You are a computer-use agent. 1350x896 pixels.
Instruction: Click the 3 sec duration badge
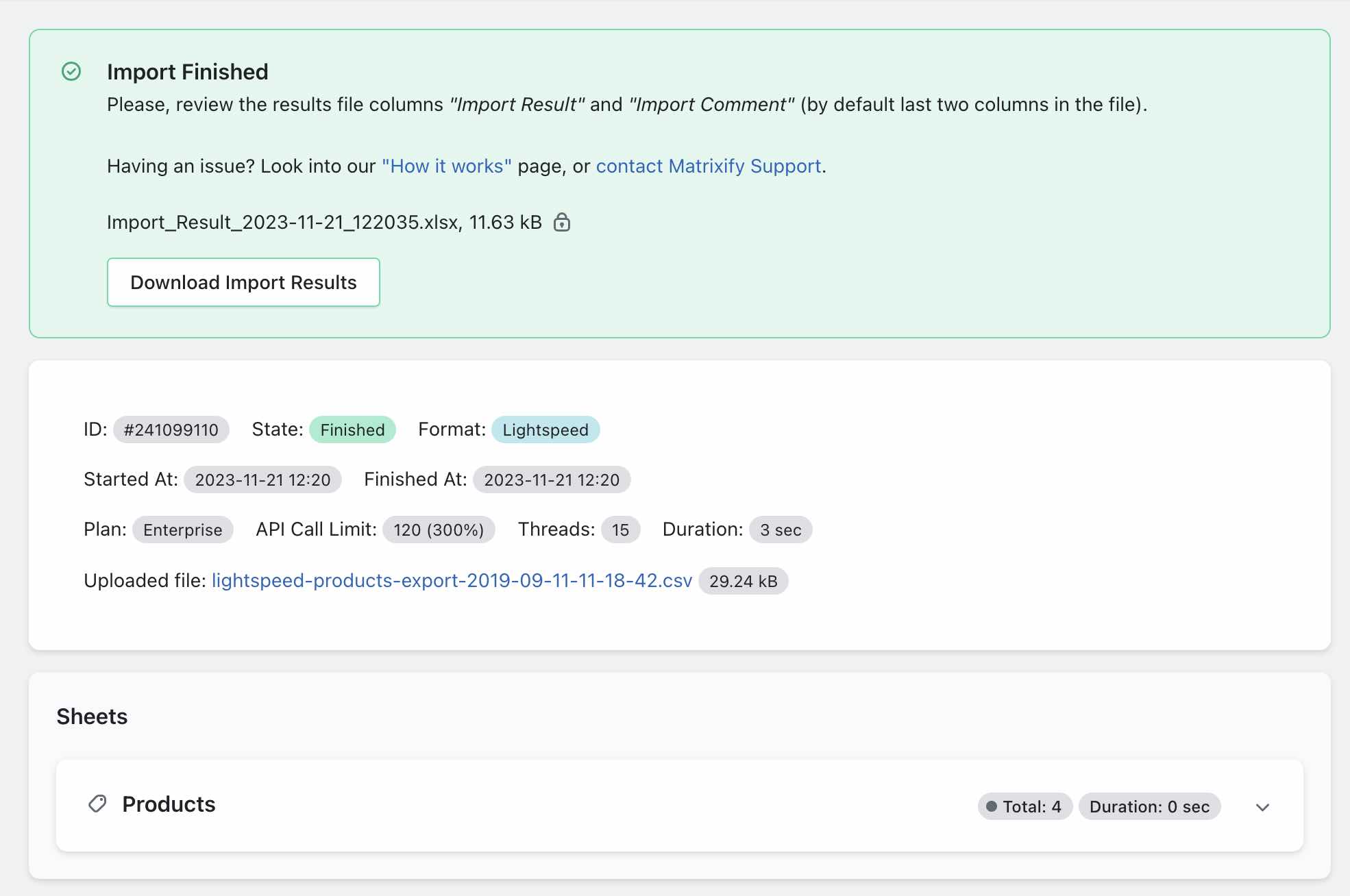click(780, 530)
